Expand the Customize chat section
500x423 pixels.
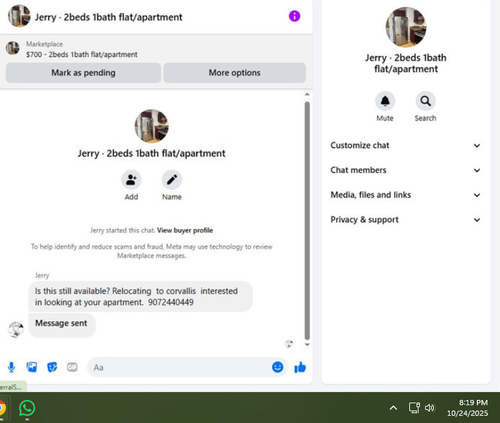406,145
